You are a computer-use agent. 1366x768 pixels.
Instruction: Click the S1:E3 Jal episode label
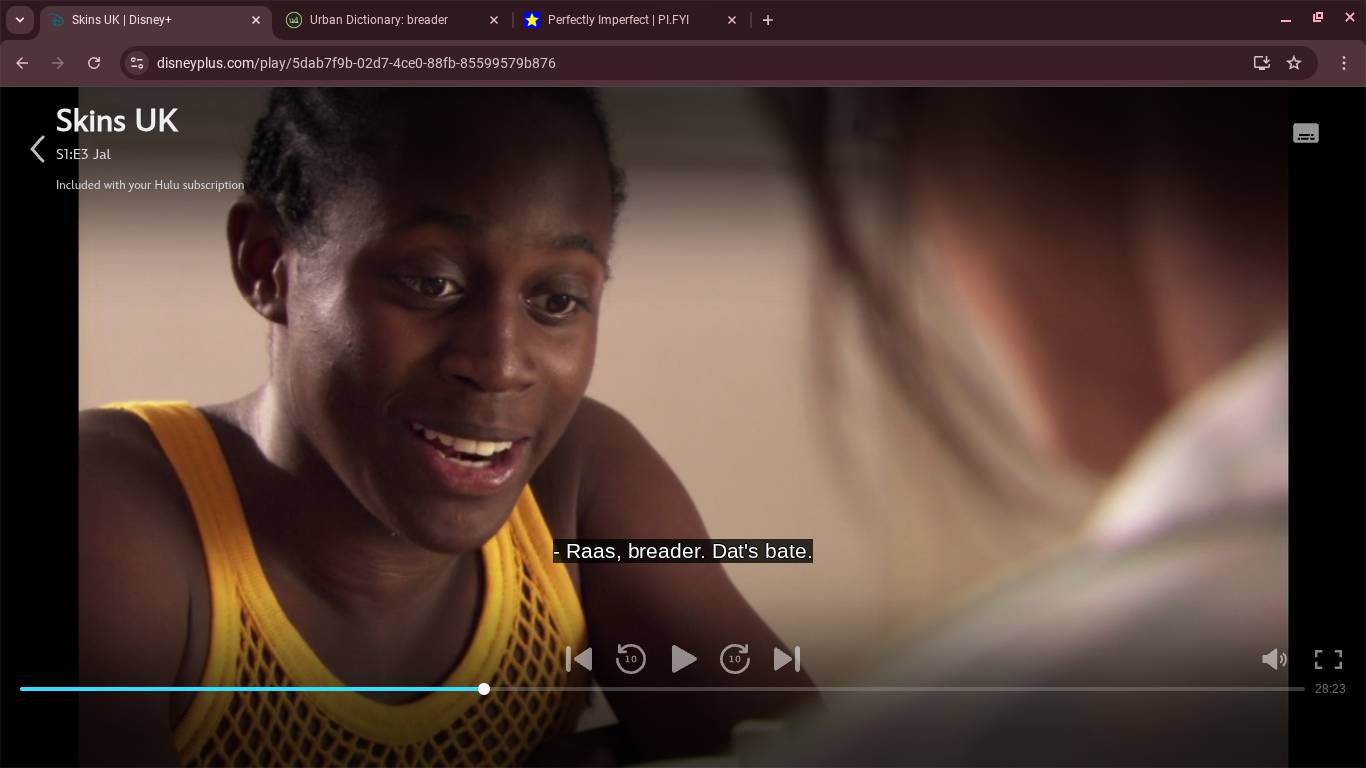pyautogui.click(x=83, y=154)
